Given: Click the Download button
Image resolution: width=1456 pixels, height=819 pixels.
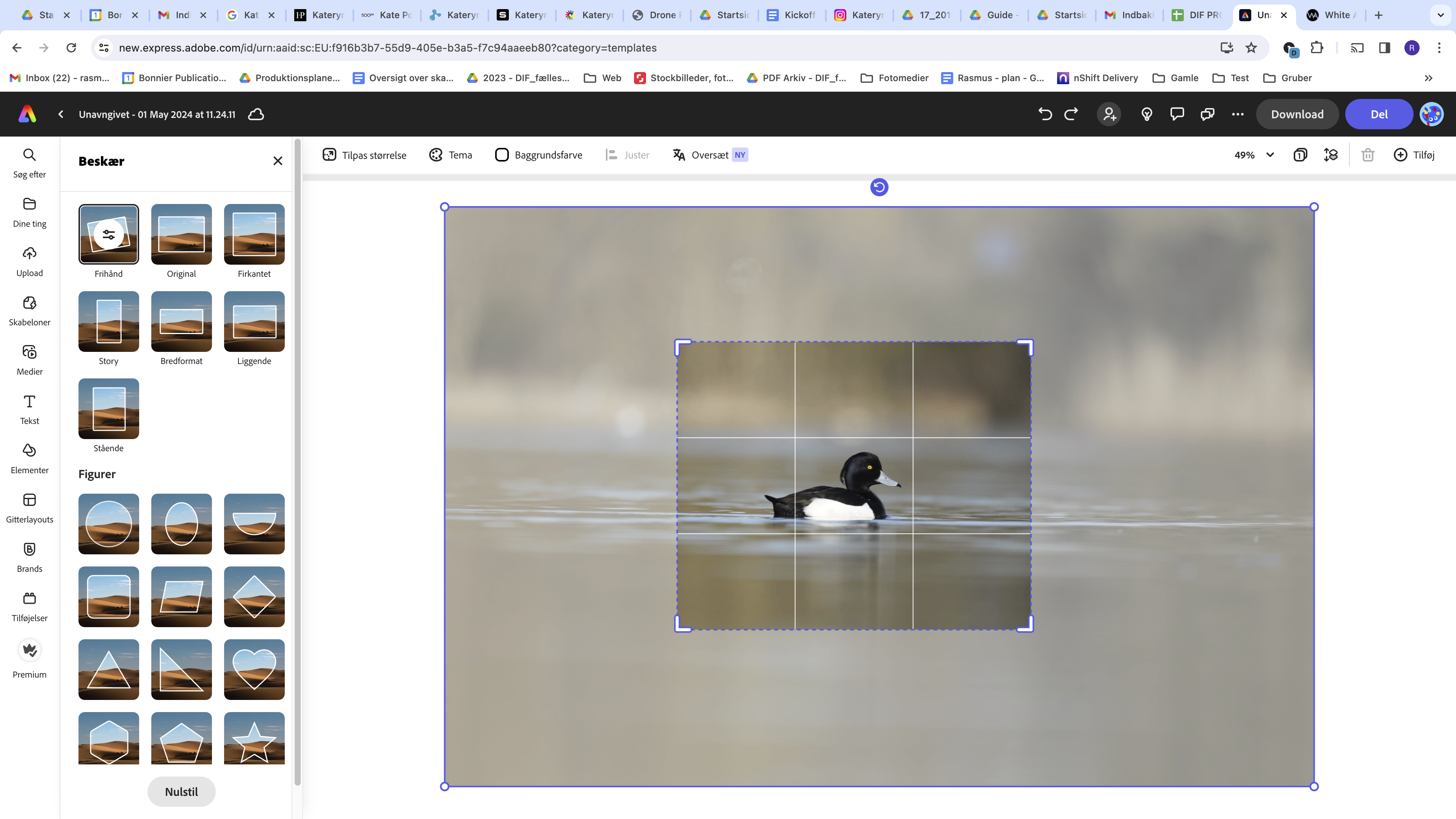Looking at the screenshot, I should coord(1297,114).
